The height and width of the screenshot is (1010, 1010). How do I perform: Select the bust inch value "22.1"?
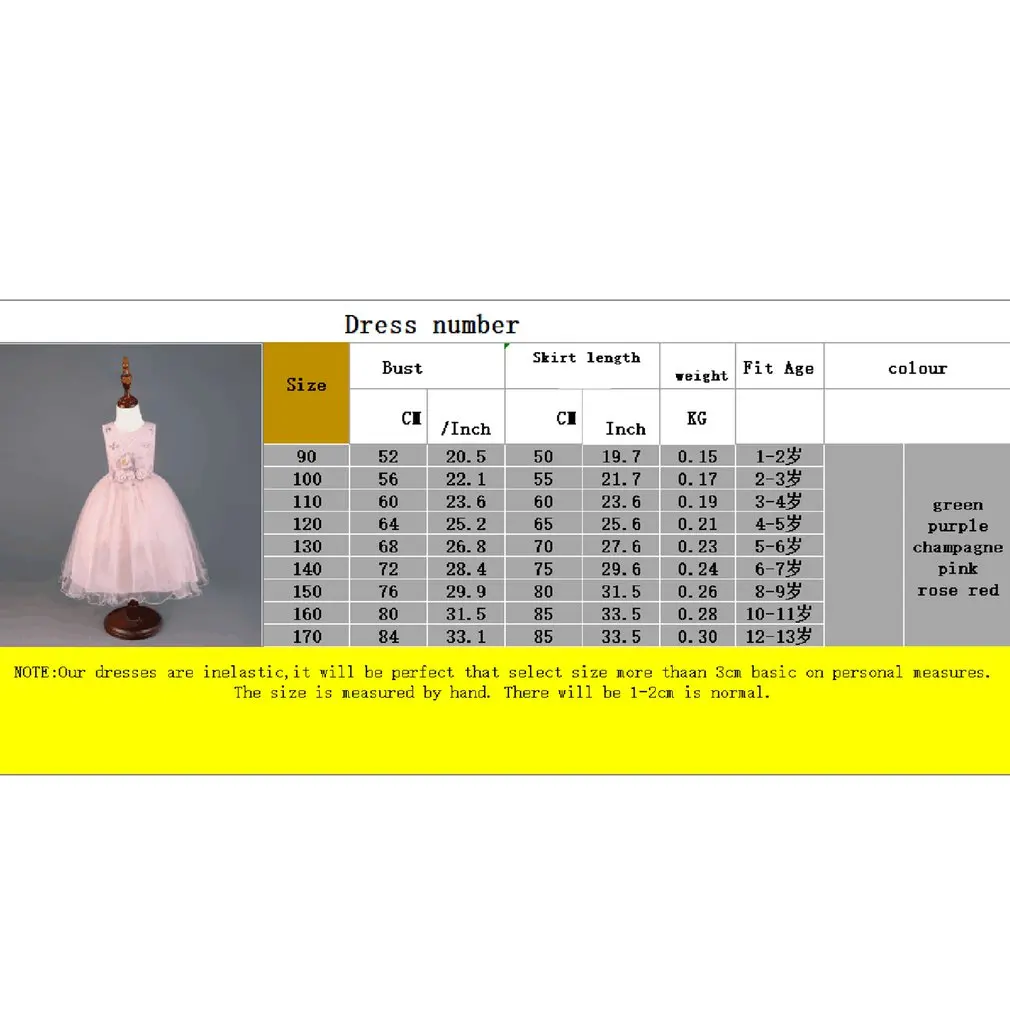466,479
